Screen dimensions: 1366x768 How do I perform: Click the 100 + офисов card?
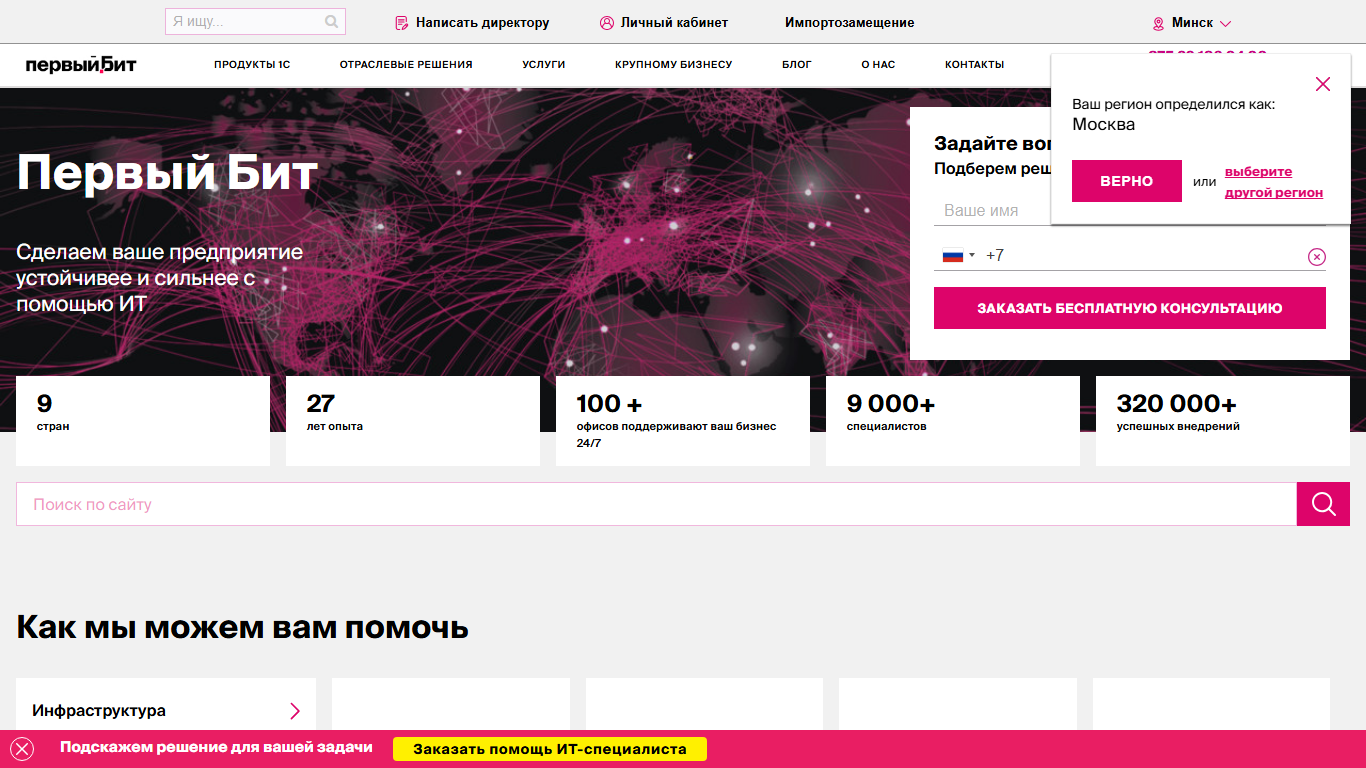pos(683,421)
